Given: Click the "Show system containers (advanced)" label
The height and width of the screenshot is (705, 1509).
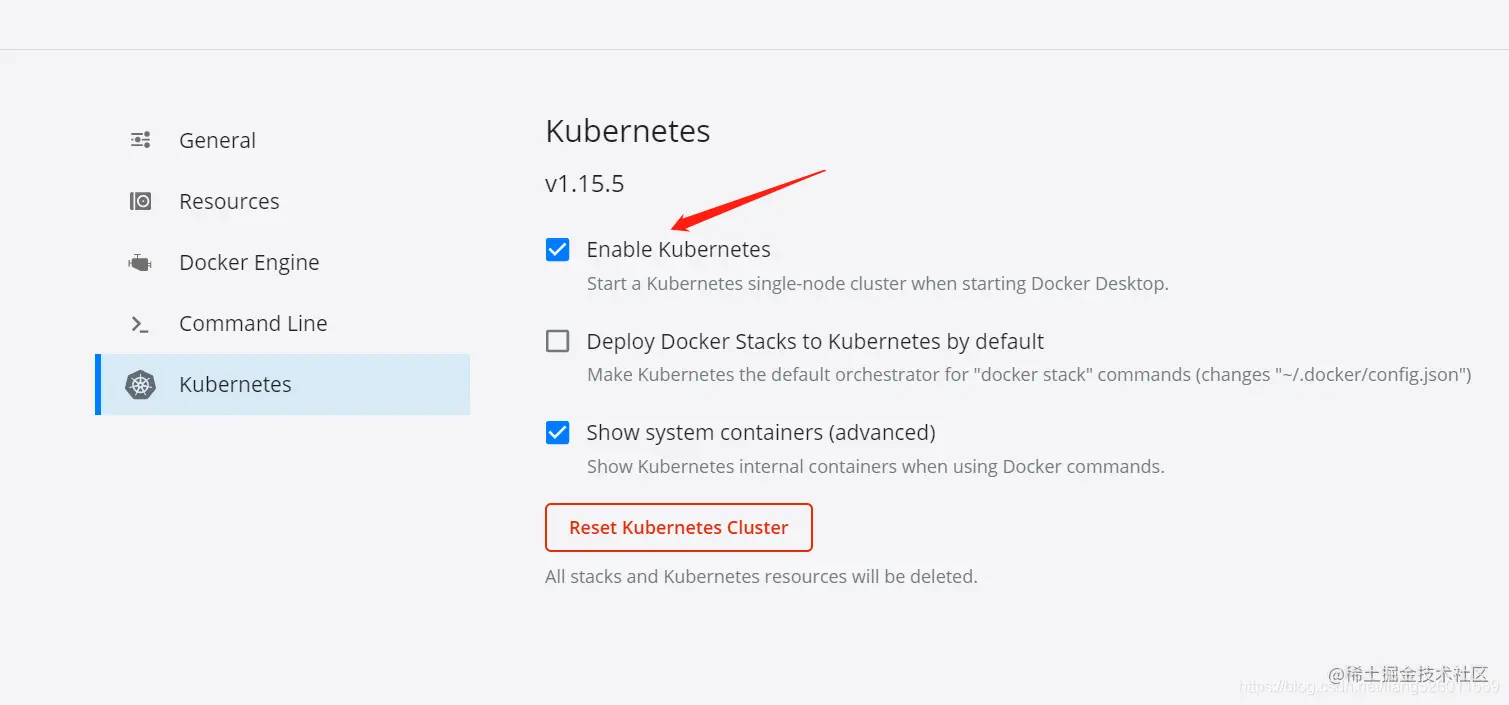Looking at the screenshot, I should pyautogui.click(x=761, y=433).
